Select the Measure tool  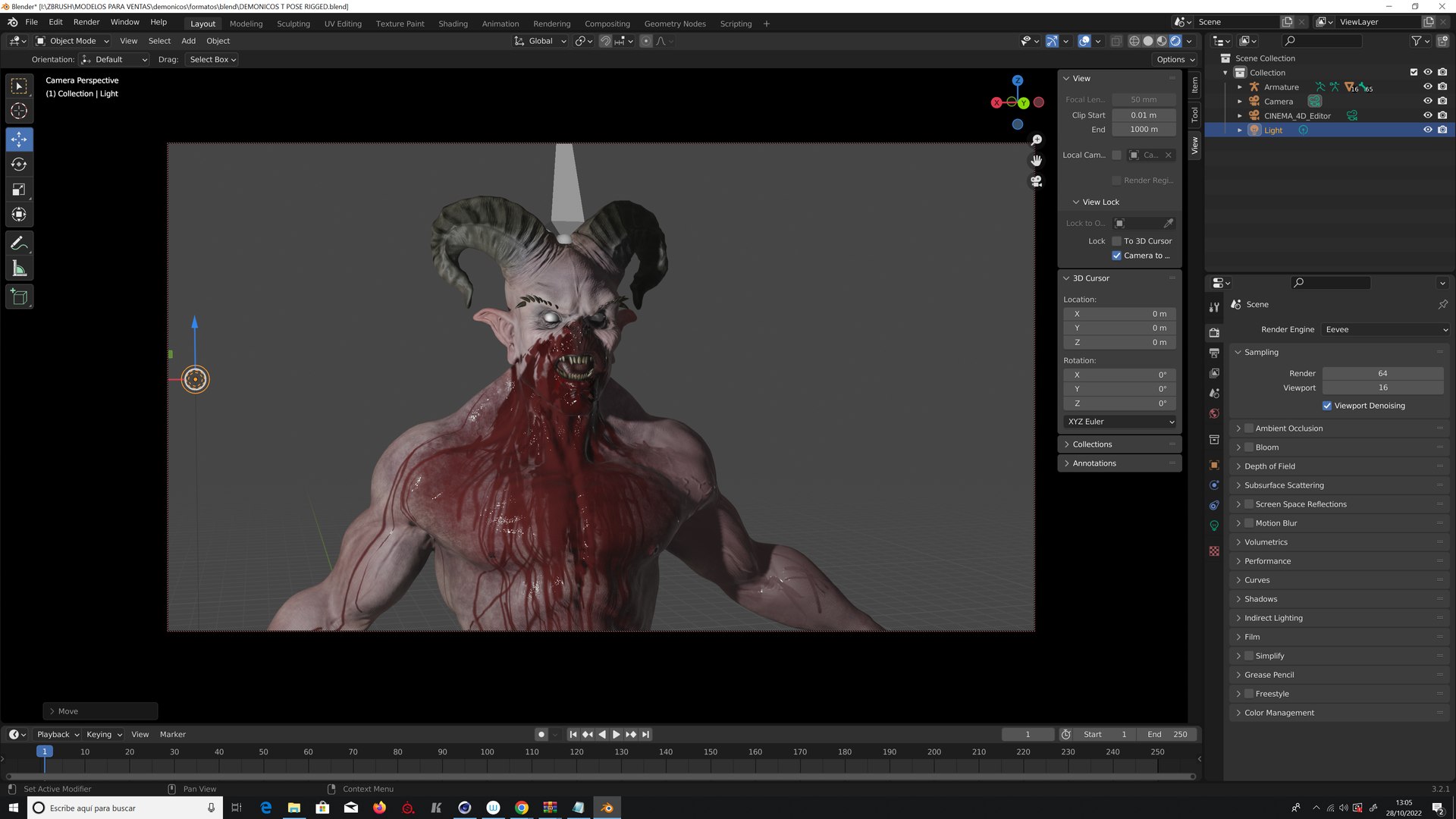pos(19,268)
